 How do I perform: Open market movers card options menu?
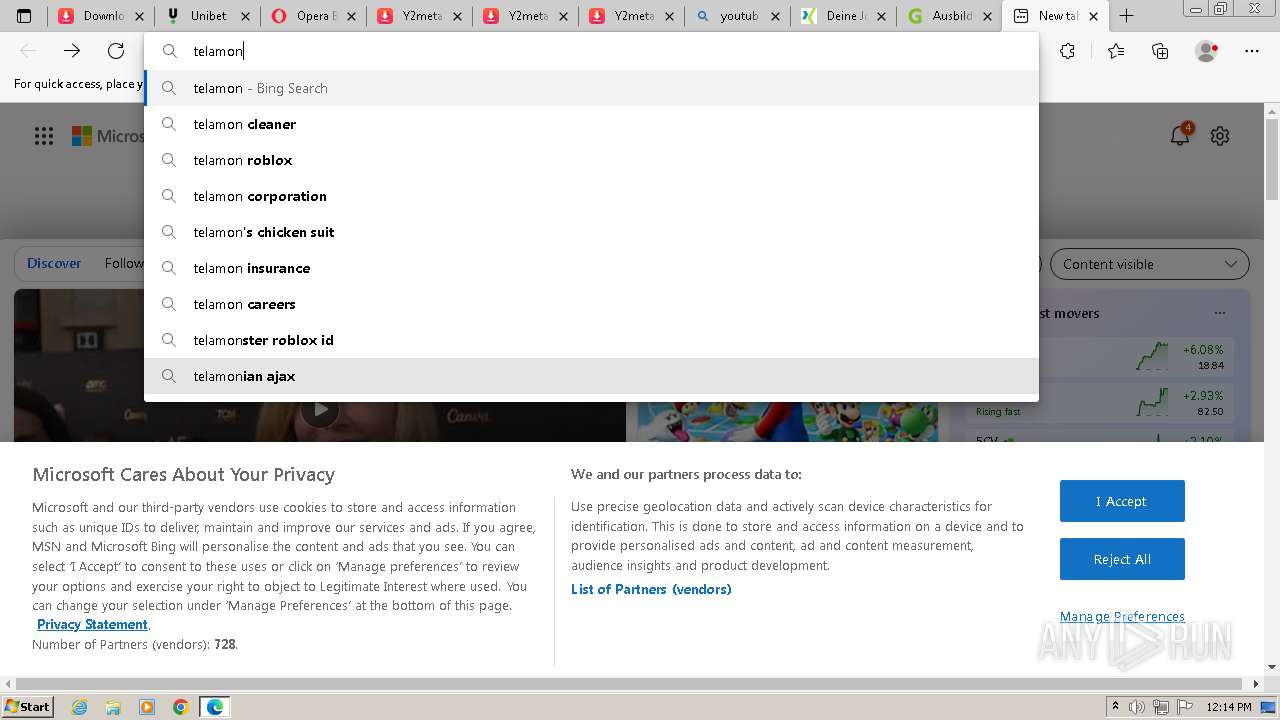click(x=1220, y=313)
